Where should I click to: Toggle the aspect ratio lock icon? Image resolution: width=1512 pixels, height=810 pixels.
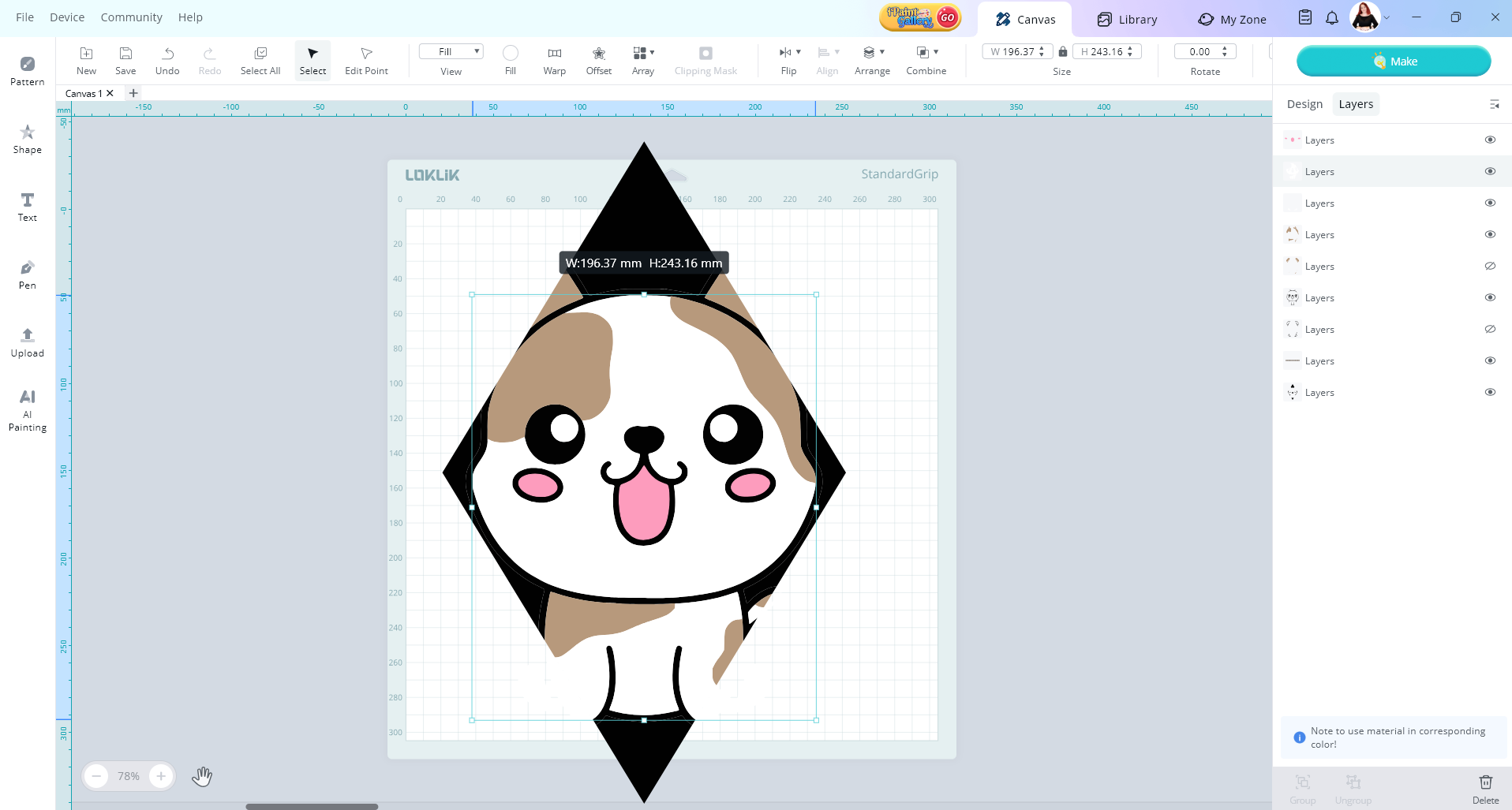[1063, 52]
